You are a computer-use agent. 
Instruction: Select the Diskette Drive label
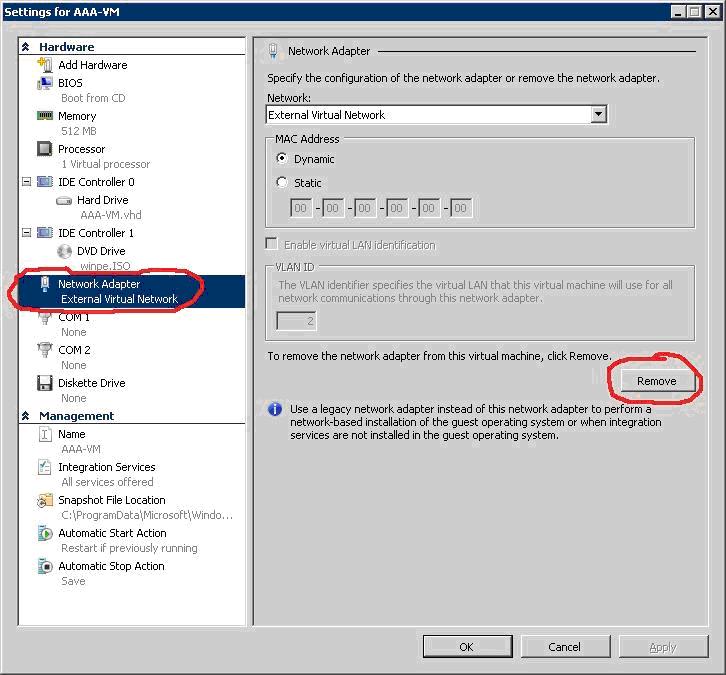click(91, 383)
